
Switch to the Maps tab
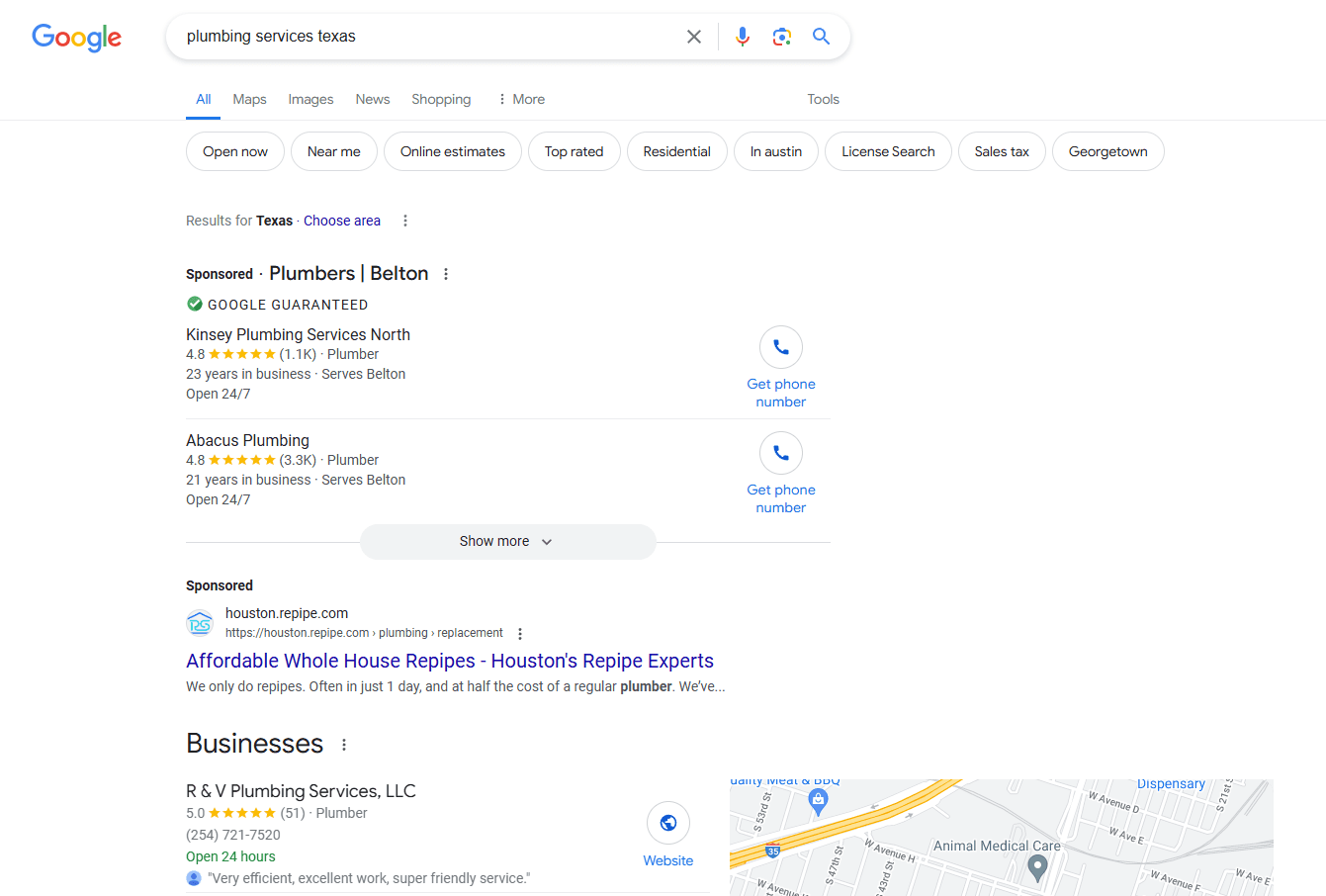[x=250, y=99]
